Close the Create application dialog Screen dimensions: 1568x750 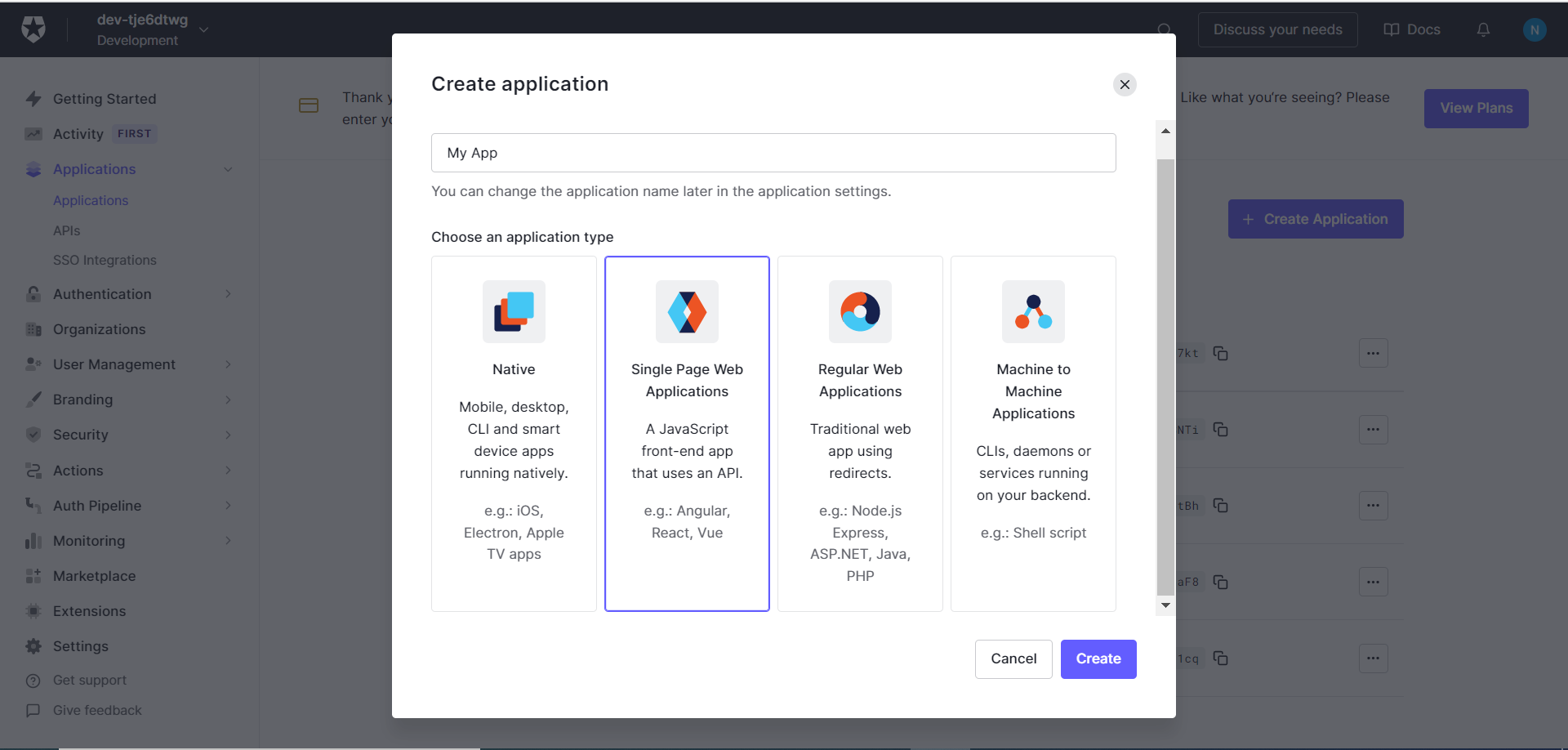coord(1125,84)
